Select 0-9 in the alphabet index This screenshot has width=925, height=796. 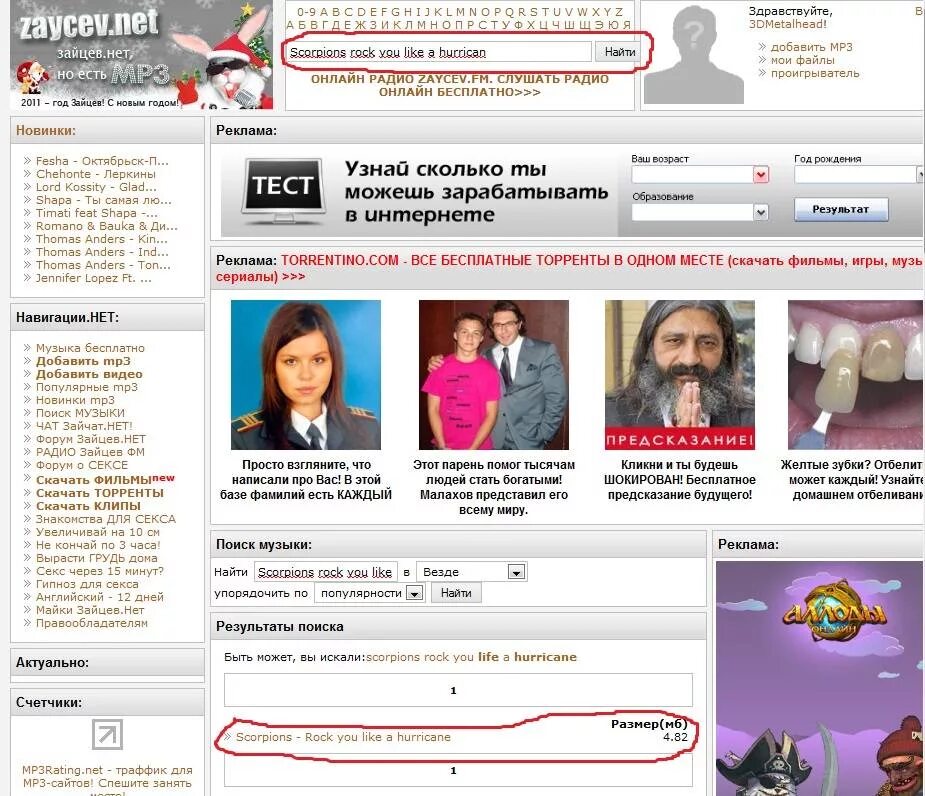click(307, 12)
